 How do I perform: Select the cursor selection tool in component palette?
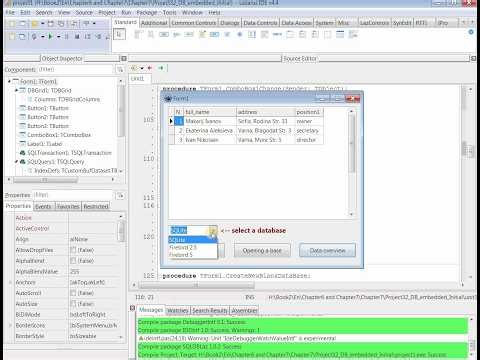tap(119, 34)
